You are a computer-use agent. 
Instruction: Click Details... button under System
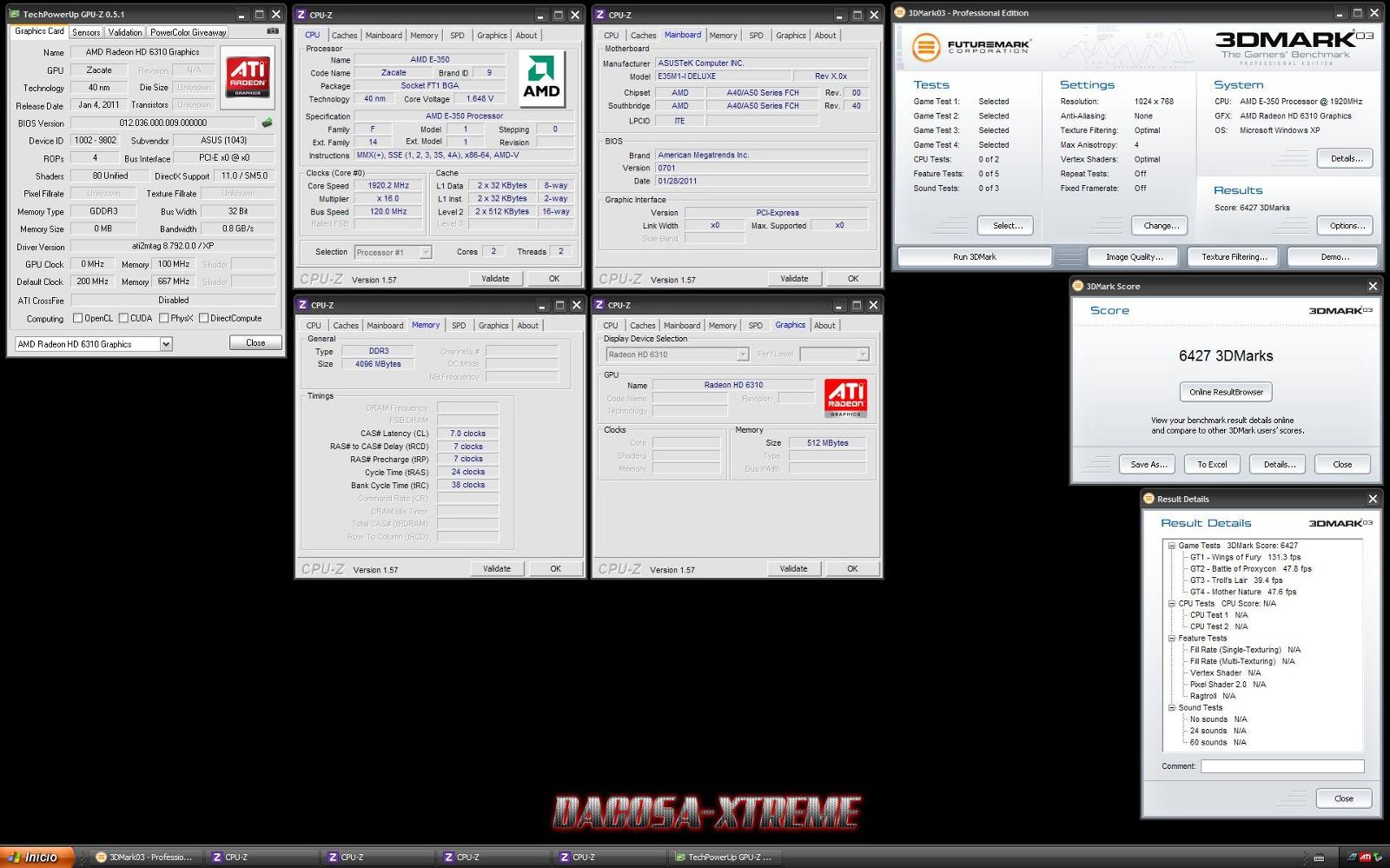click(1347, 158)
